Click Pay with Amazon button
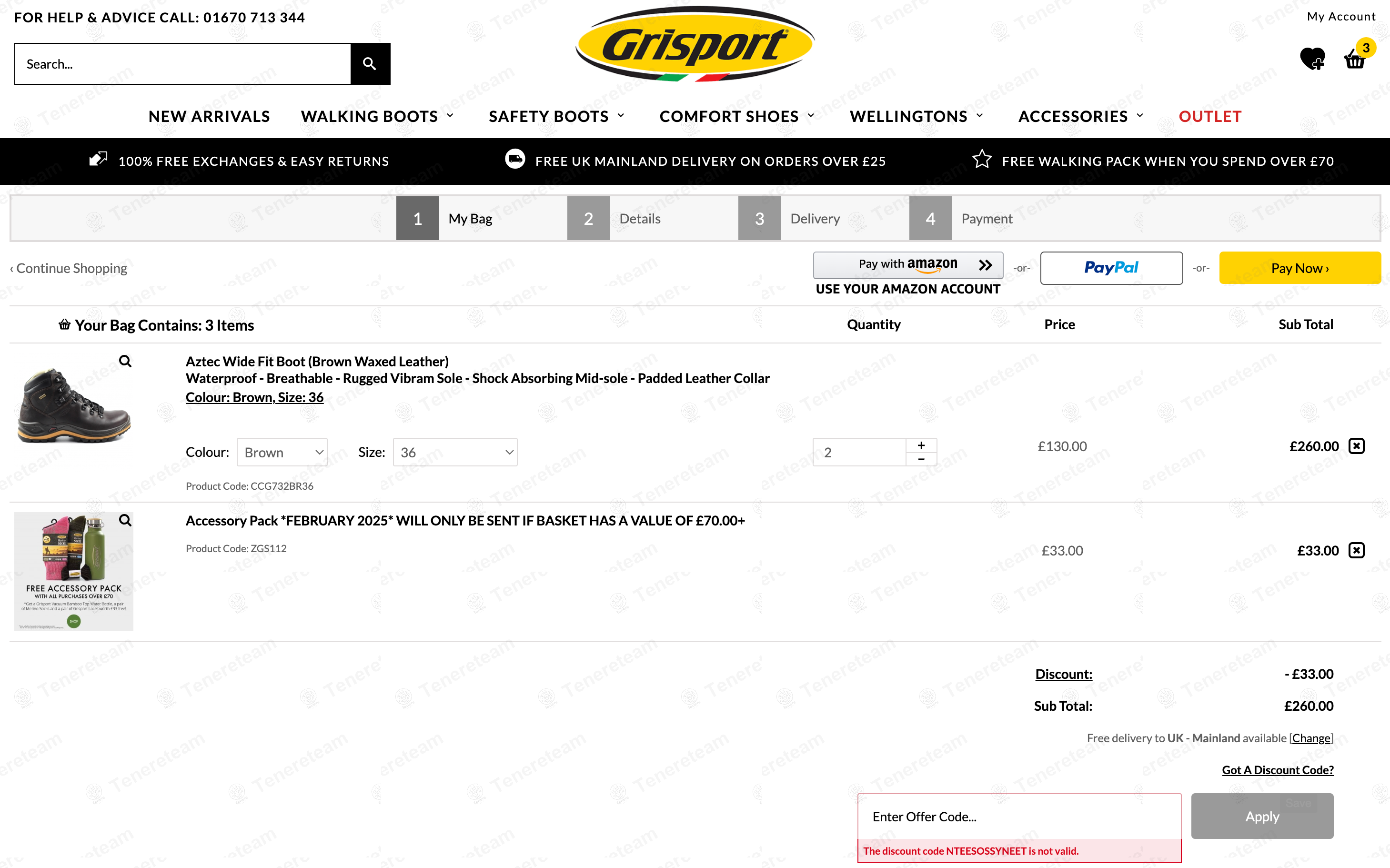 tap(907, 265)
